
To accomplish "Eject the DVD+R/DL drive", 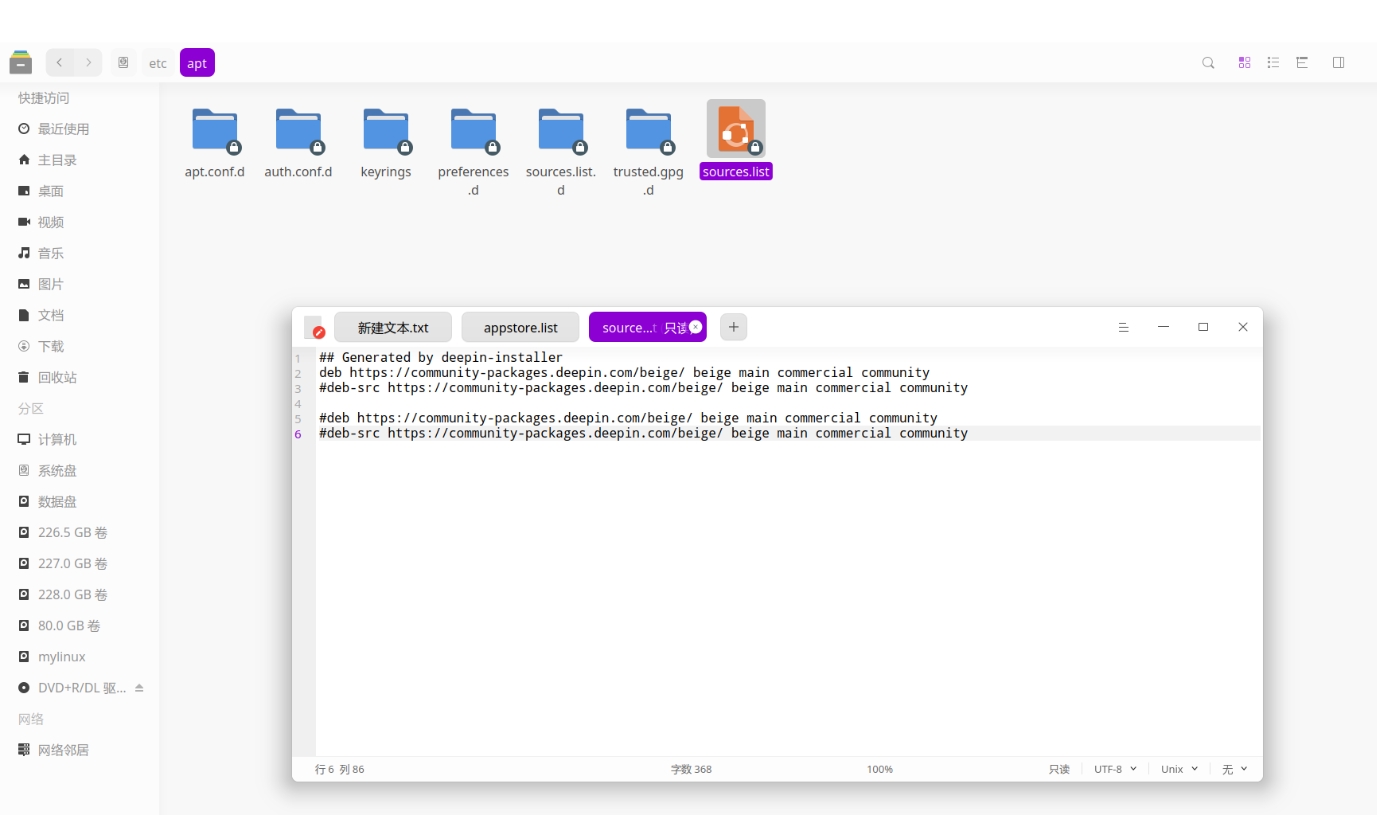I will 139,688.
